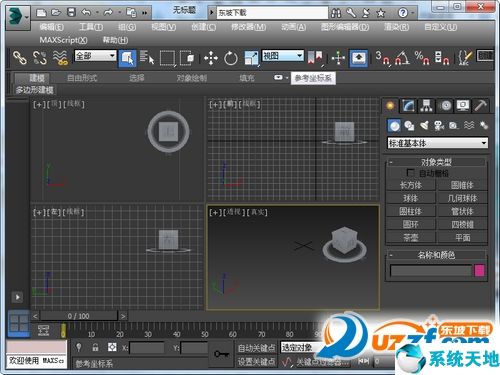Open the 标准基本体 object category dropdown
Viewport: 500px width, 375px height.
click(437, 143)
